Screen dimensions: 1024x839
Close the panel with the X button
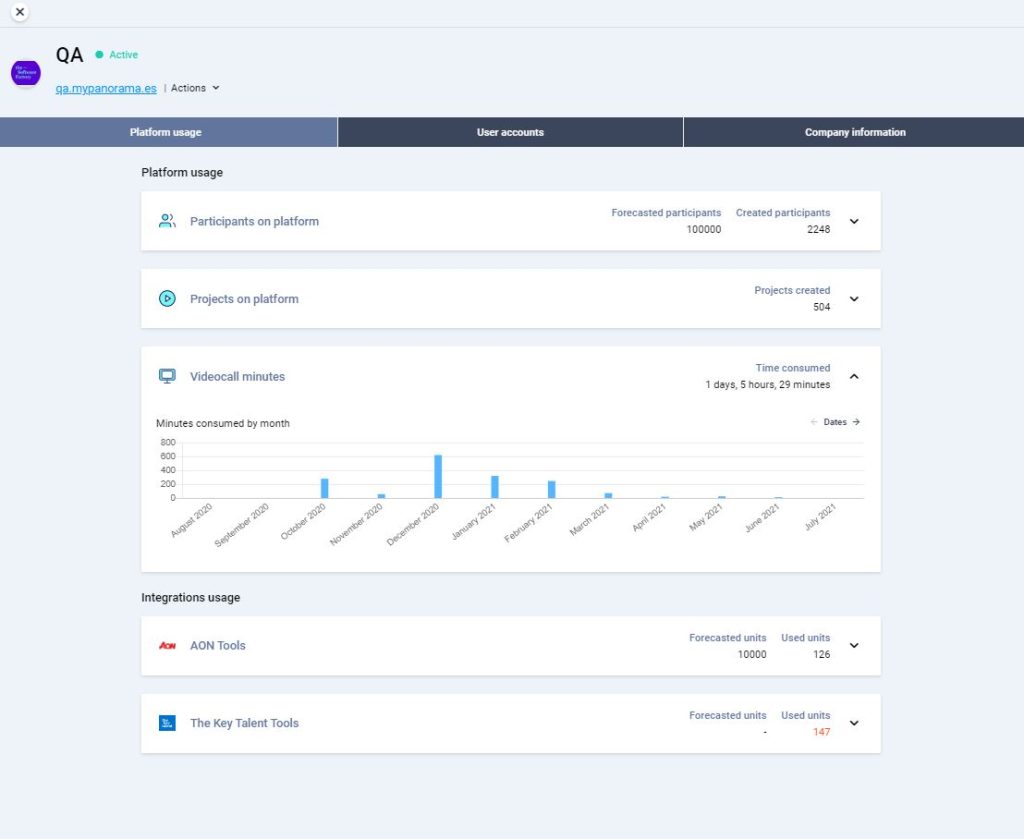coord(19,12)
